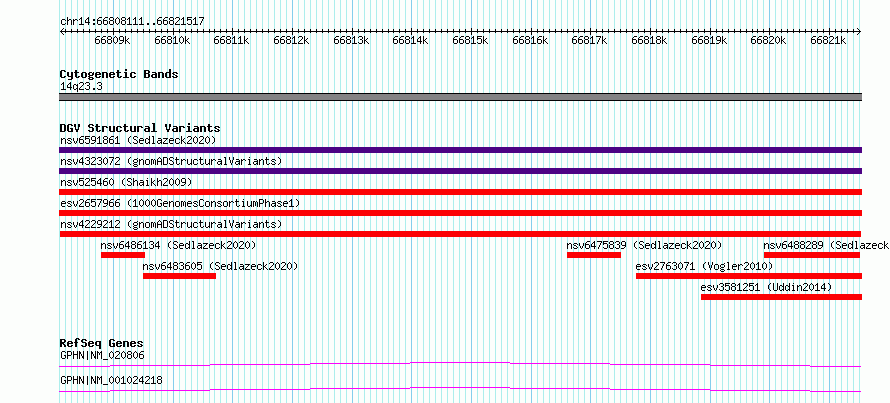The width and height of the screenshot is (890, 403).
Task: Open nsv4323072 (gnomADStructuralVariants) variant label
Action: point(171,161)
